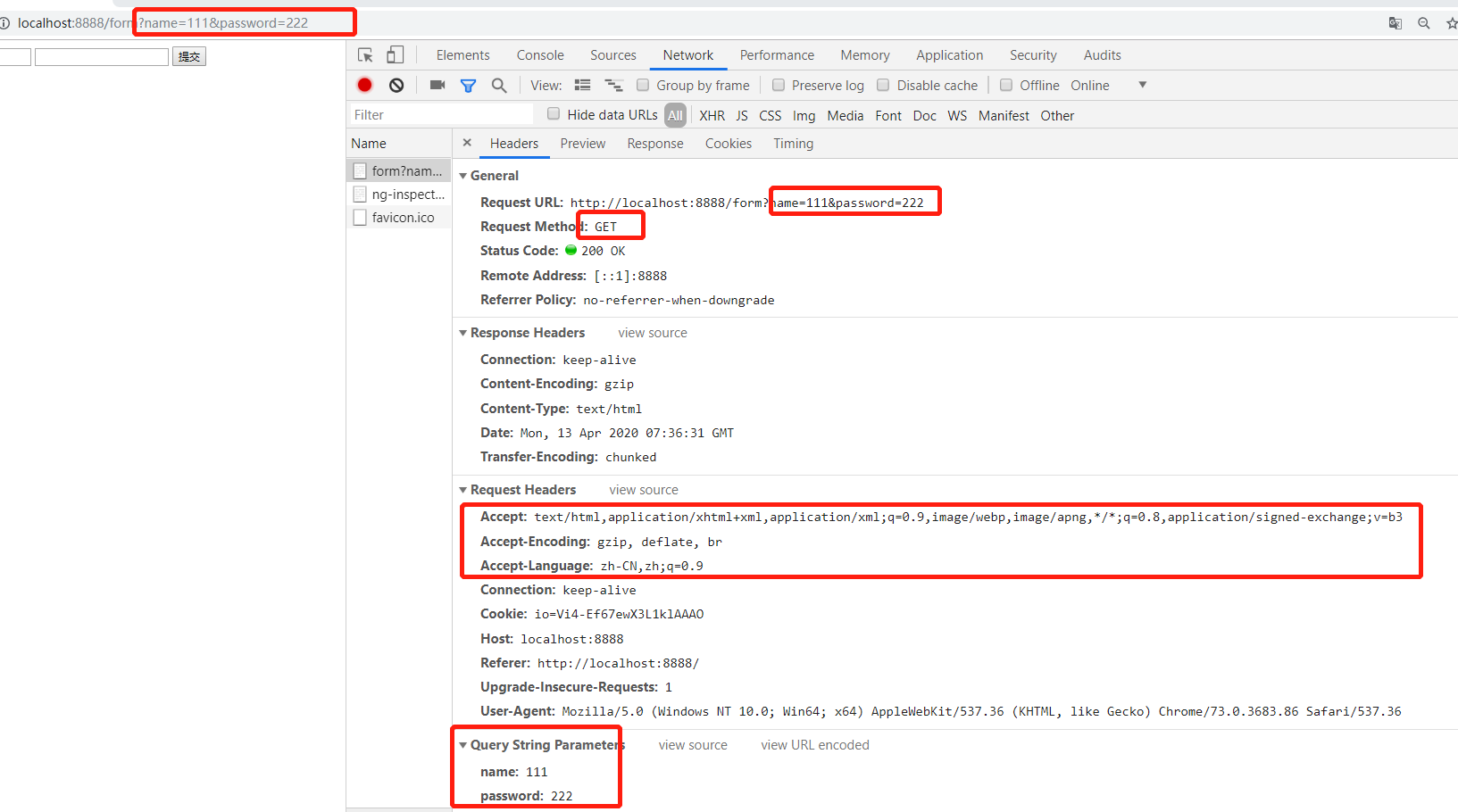Select the Headers tab of request

coord(514,144)
